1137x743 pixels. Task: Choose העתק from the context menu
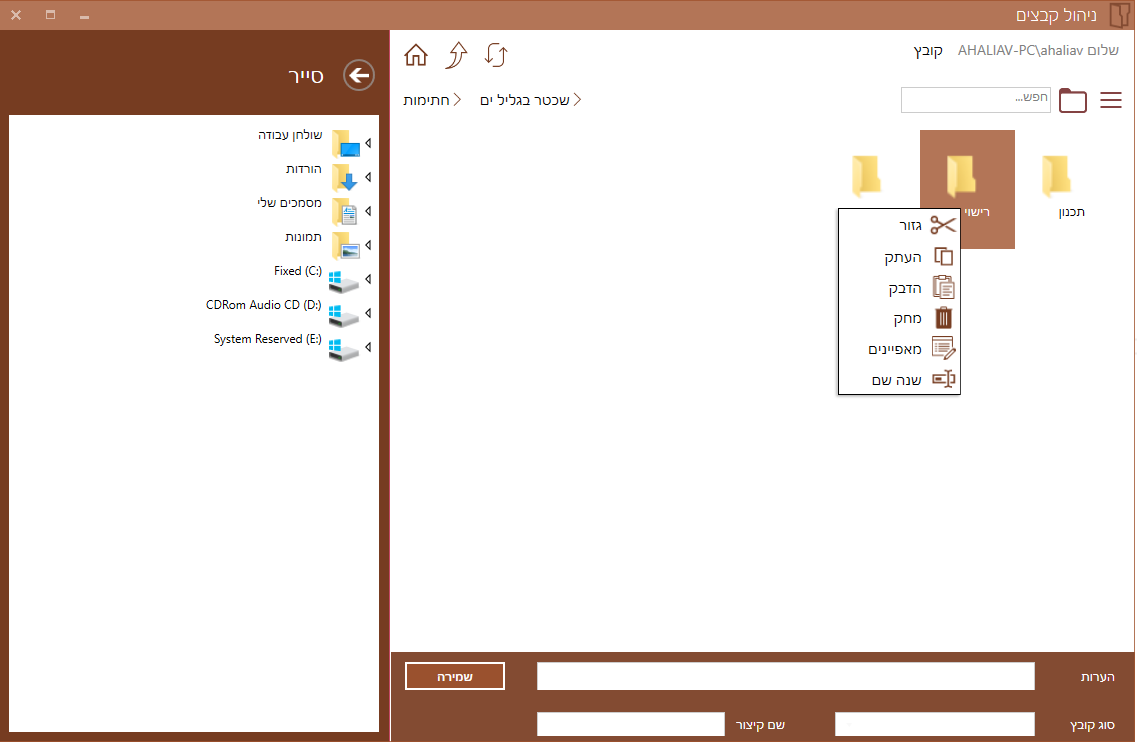899,257
